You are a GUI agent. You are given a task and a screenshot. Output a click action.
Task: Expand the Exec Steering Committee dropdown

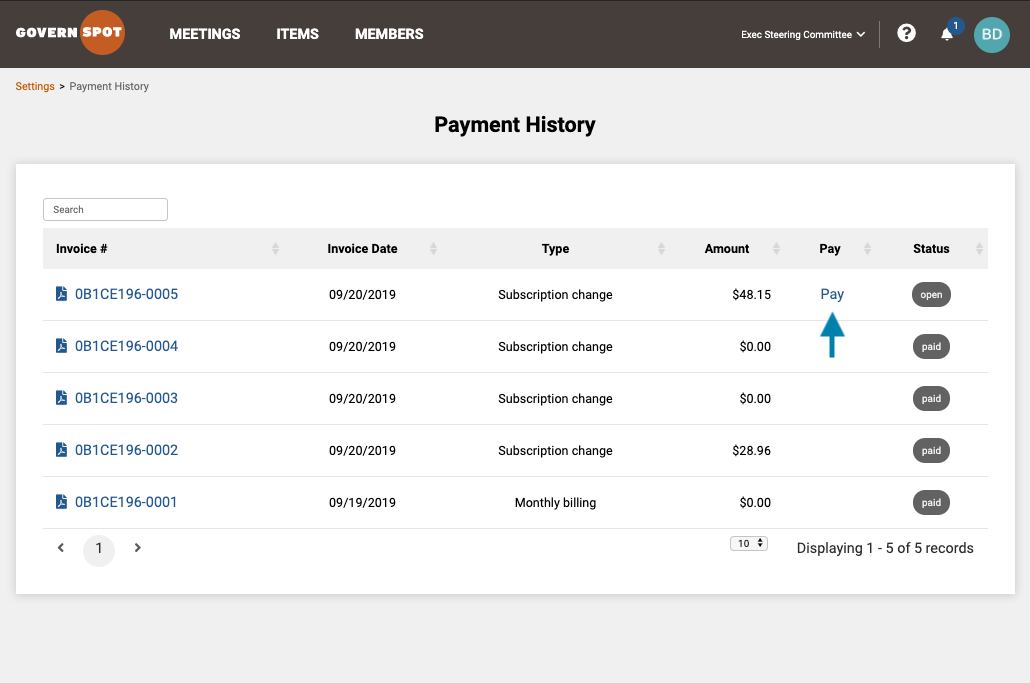coord(803,34)
